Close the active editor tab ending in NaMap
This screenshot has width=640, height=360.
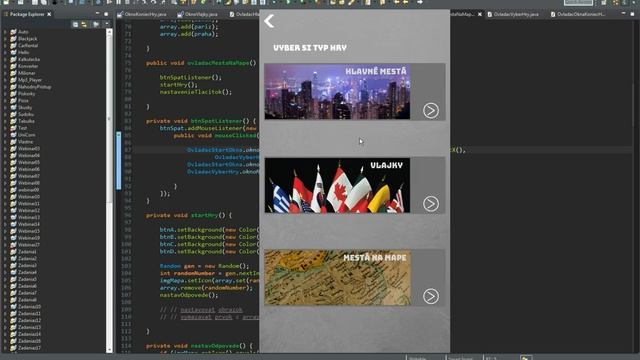tap(480, 14)
